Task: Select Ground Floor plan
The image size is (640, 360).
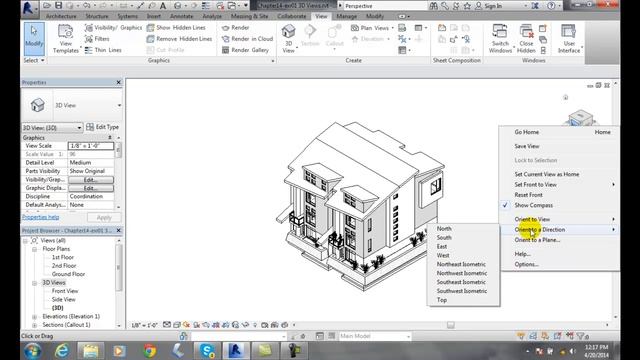Action: (x=68, y=274)
